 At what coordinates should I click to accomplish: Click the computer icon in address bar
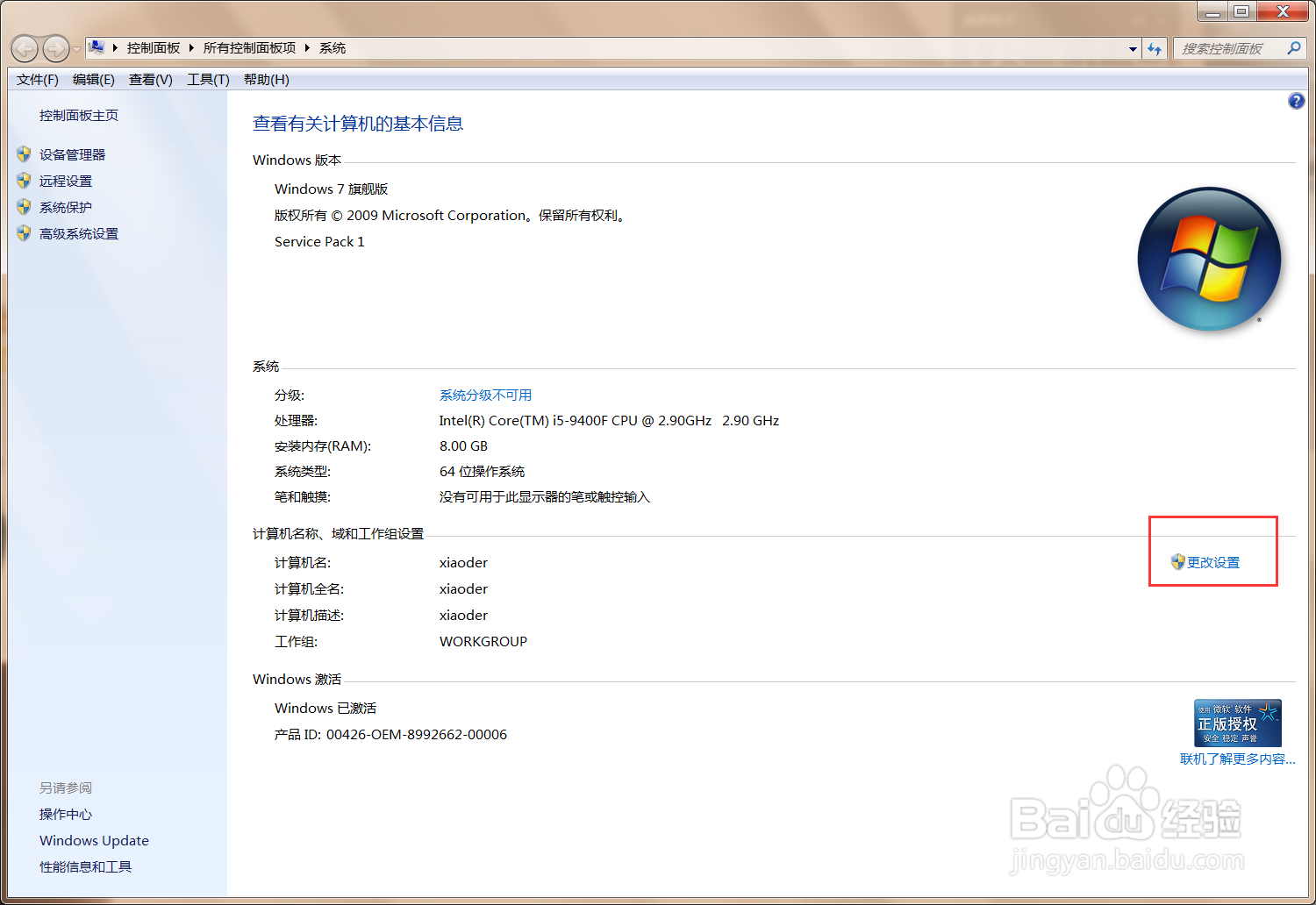[97, 47]
